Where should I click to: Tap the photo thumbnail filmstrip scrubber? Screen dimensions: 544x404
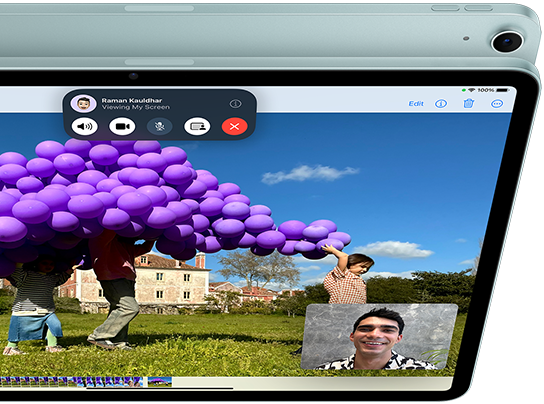(x=71, y=382)
